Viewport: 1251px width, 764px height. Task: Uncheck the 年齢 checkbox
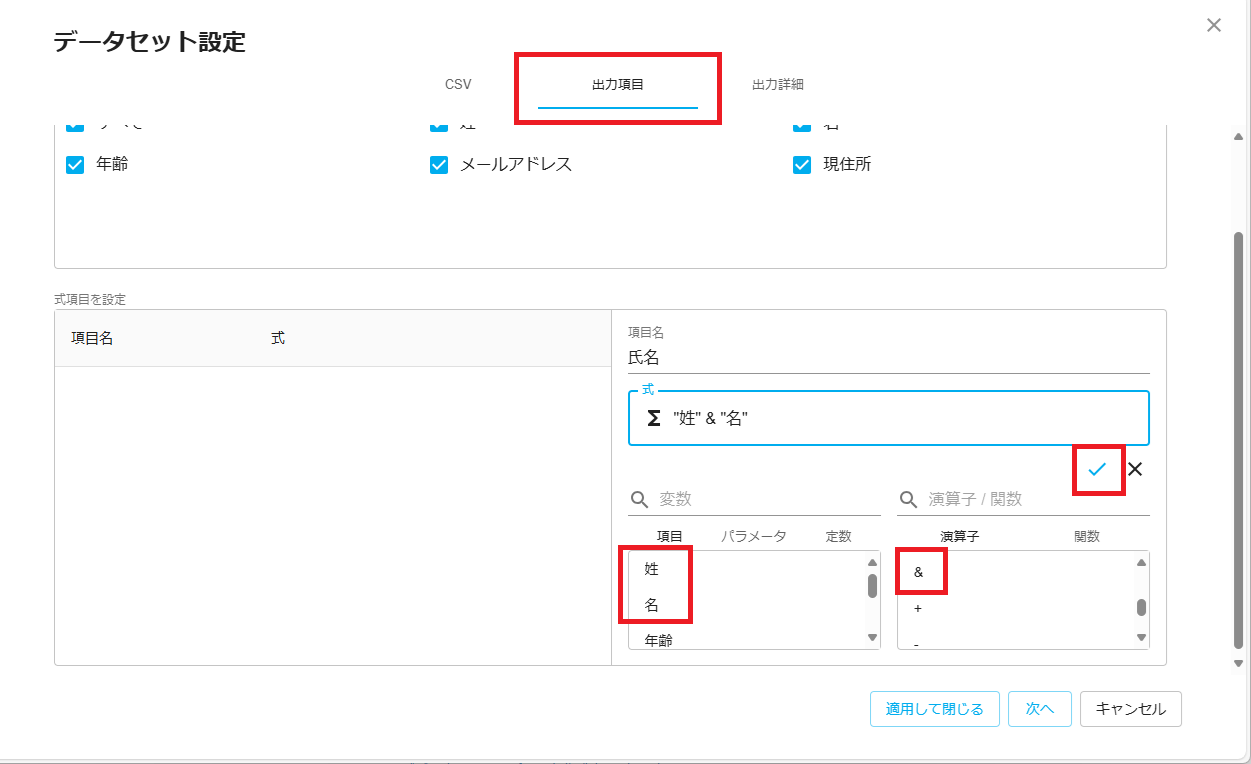(x=75, y=165)
